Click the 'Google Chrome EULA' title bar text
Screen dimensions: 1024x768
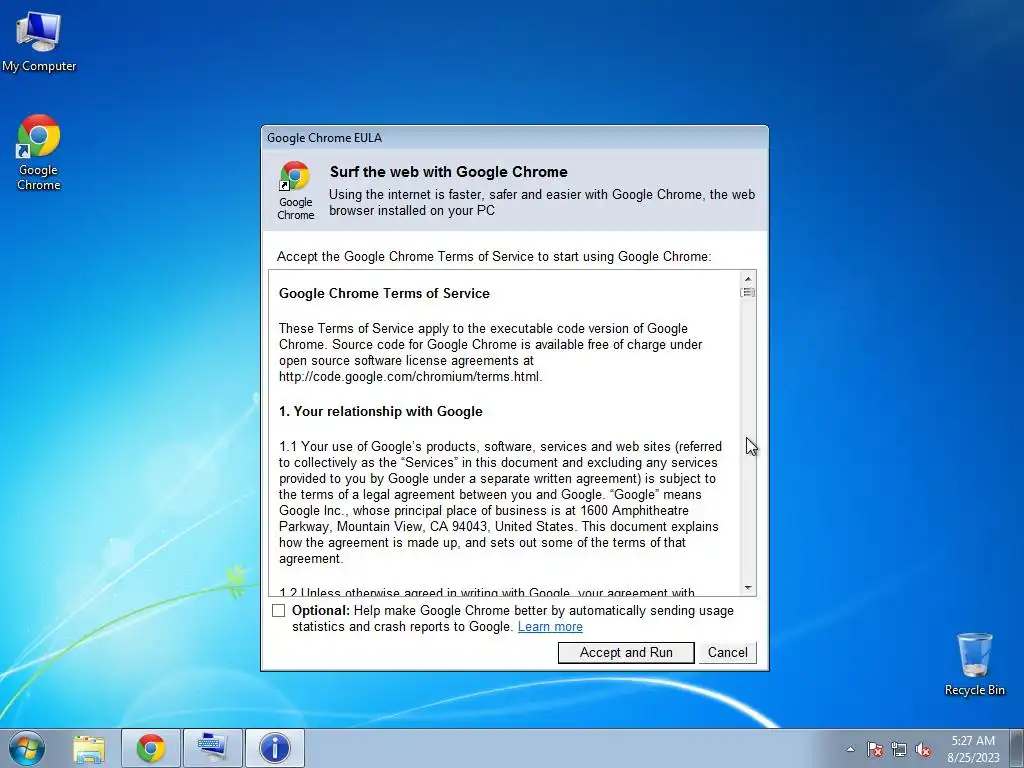point(325,138)
